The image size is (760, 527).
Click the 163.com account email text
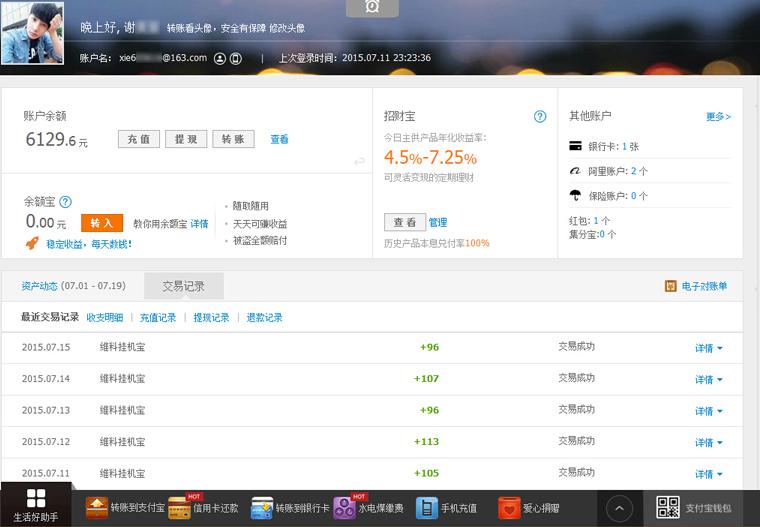coord(163,58)
